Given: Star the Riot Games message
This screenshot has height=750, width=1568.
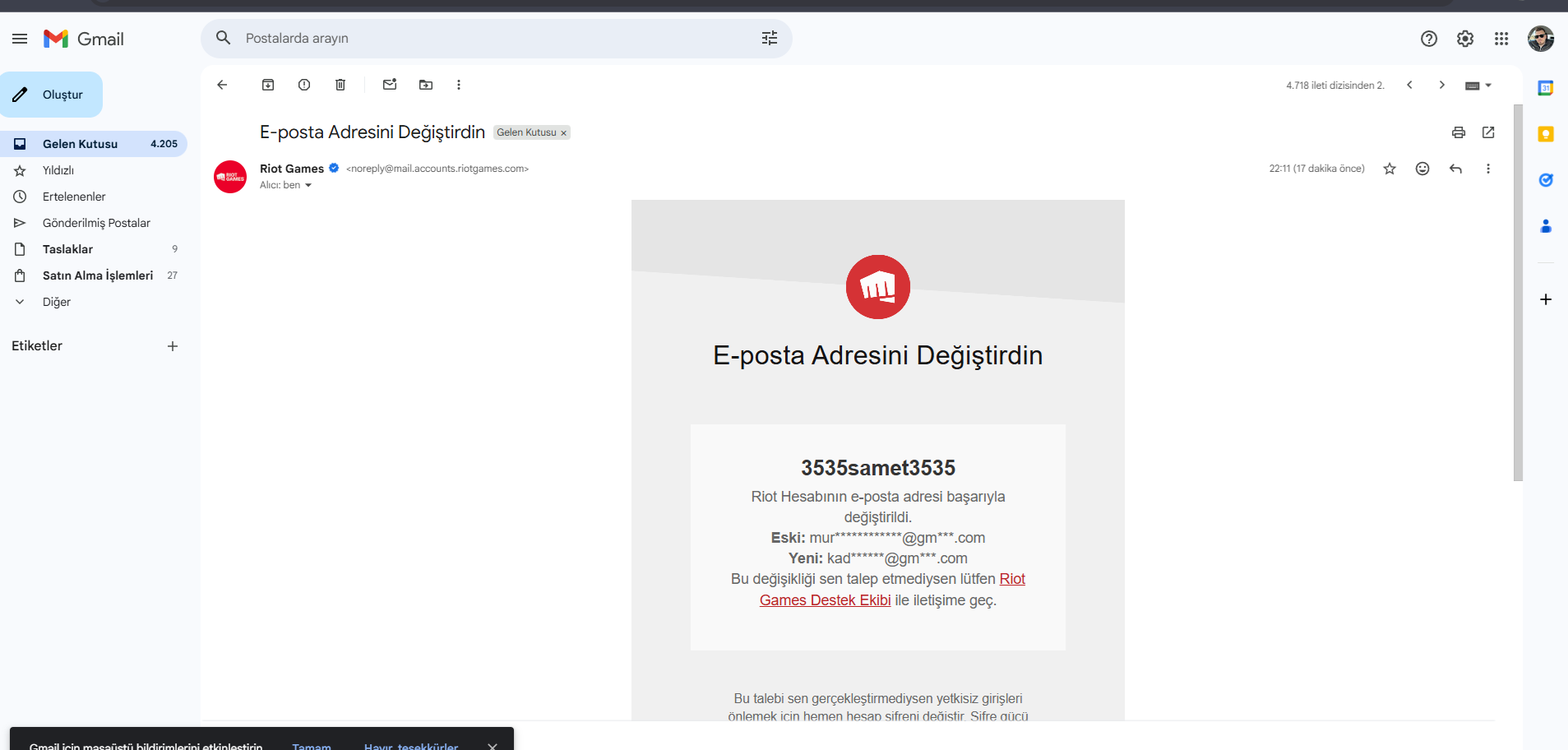Looking at the screenshot, I should coord(1390,169).
